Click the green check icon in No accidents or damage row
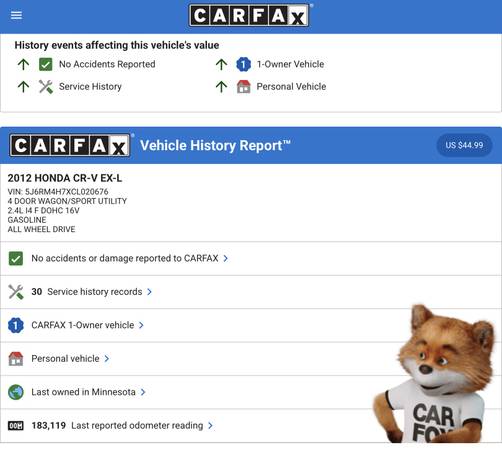The width and height of the screenshot is (502, 450). 16,258
